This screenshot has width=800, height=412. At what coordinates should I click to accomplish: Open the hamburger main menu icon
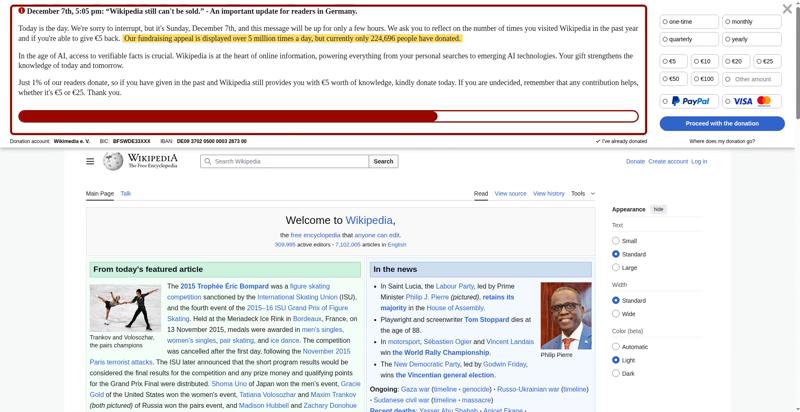coord(90,161)
